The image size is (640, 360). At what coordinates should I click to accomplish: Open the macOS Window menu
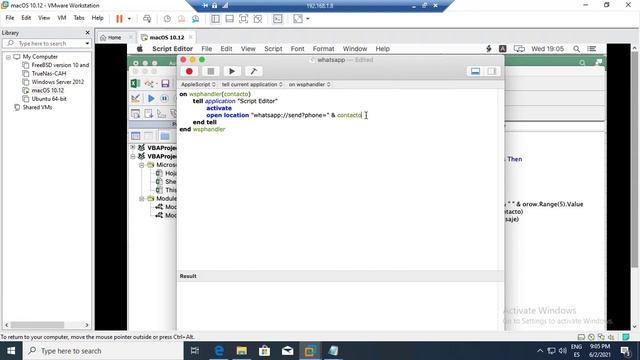click(355, 49)
